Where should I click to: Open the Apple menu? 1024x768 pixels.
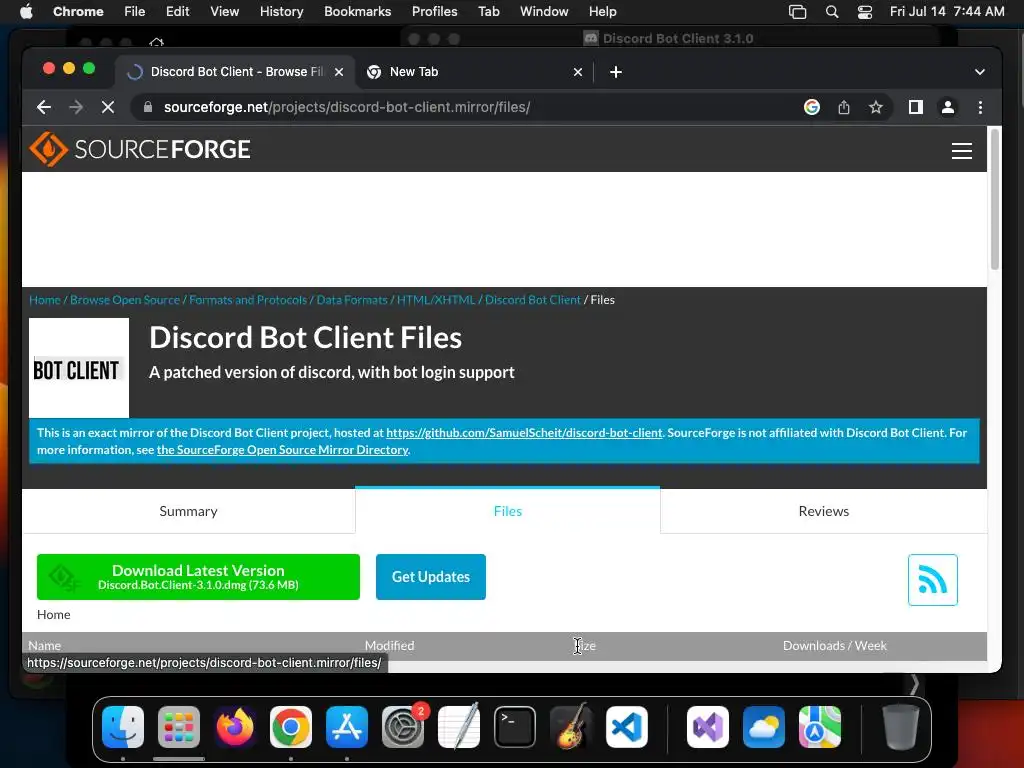click(x=26, y=12)
